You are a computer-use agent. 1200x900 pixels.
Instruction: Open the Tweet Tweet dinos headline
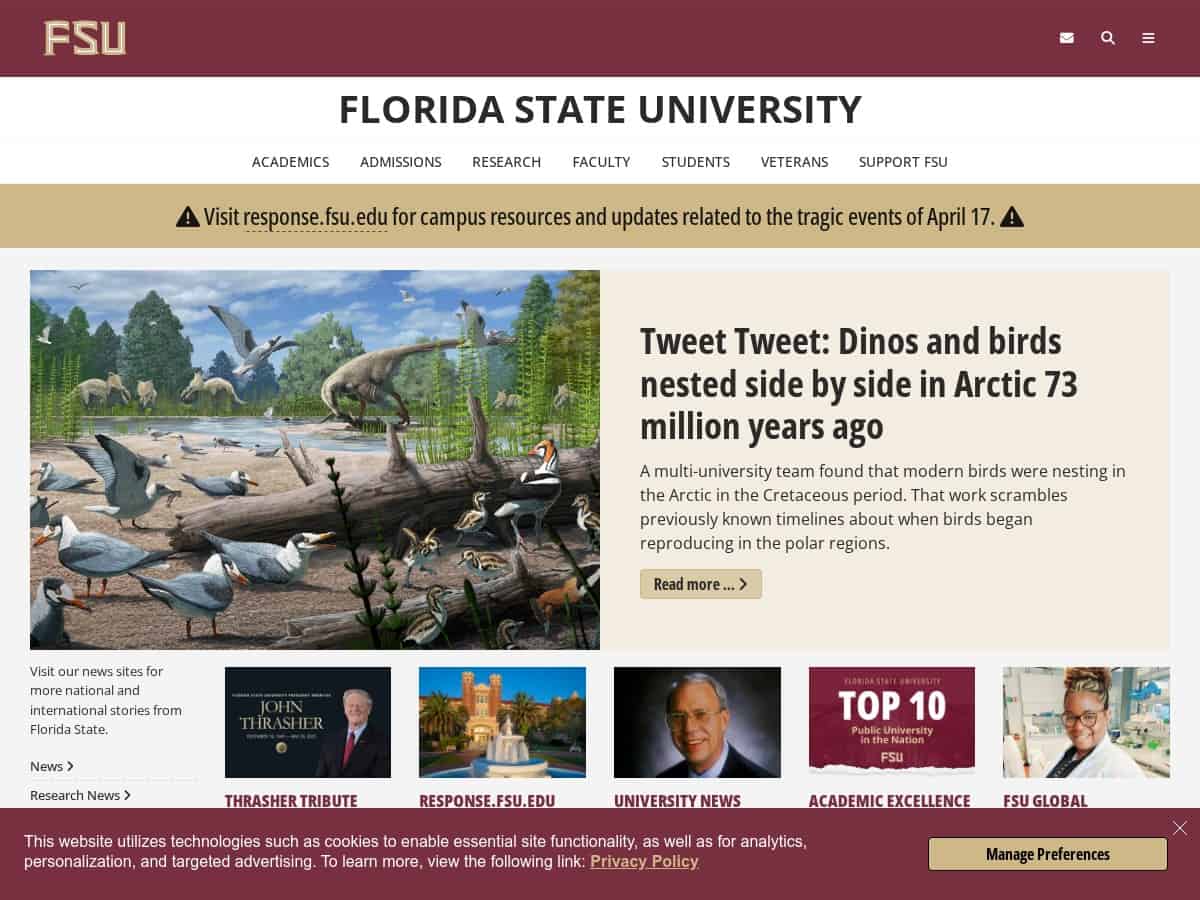[x=859, y=384]
